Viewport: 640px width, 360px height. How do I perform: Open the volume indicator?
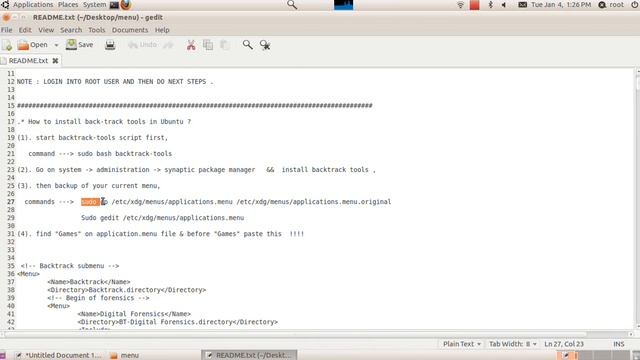pos(504,5)
